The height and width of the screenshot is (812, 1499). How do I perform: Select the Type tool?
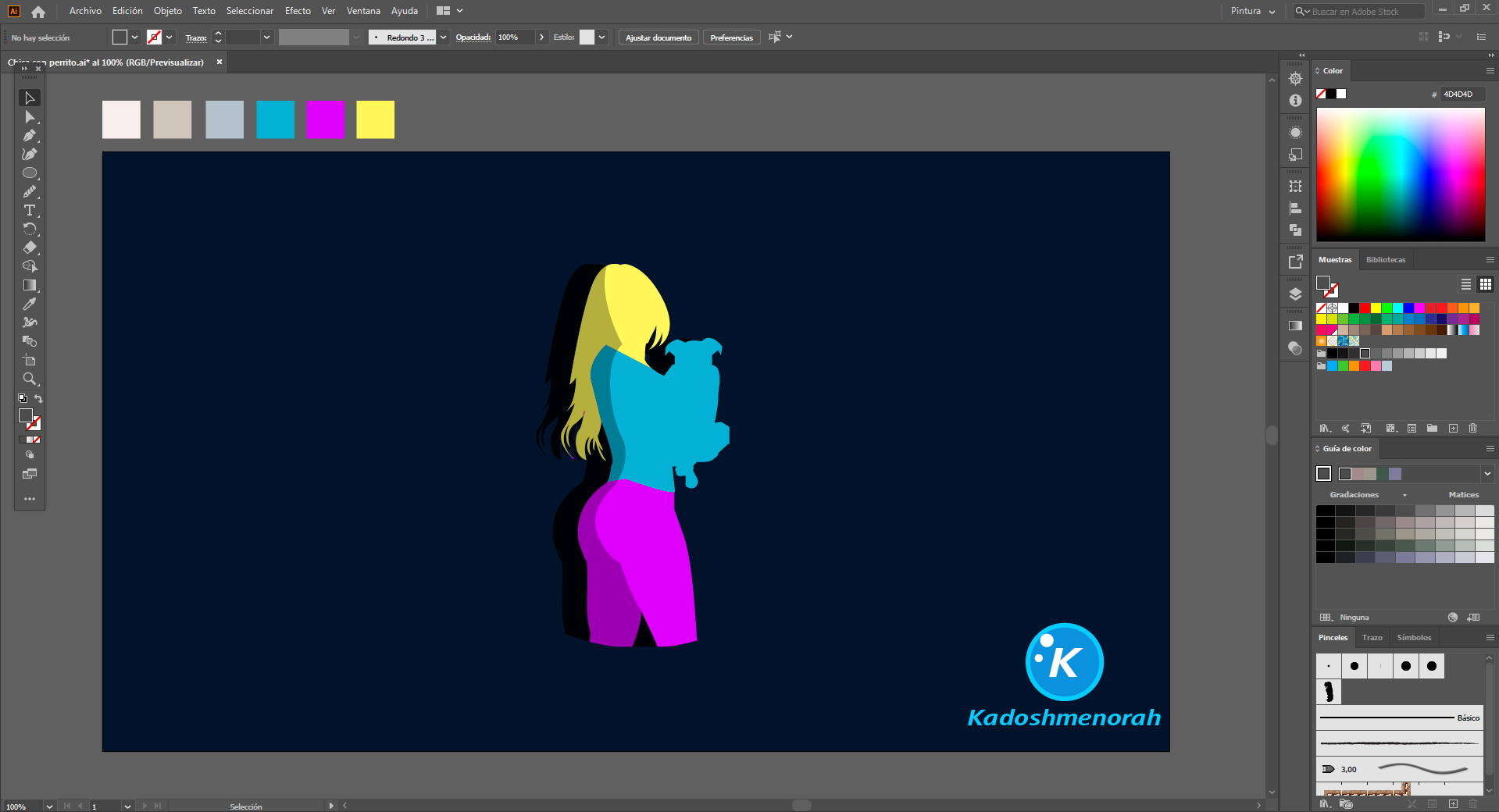30,211
